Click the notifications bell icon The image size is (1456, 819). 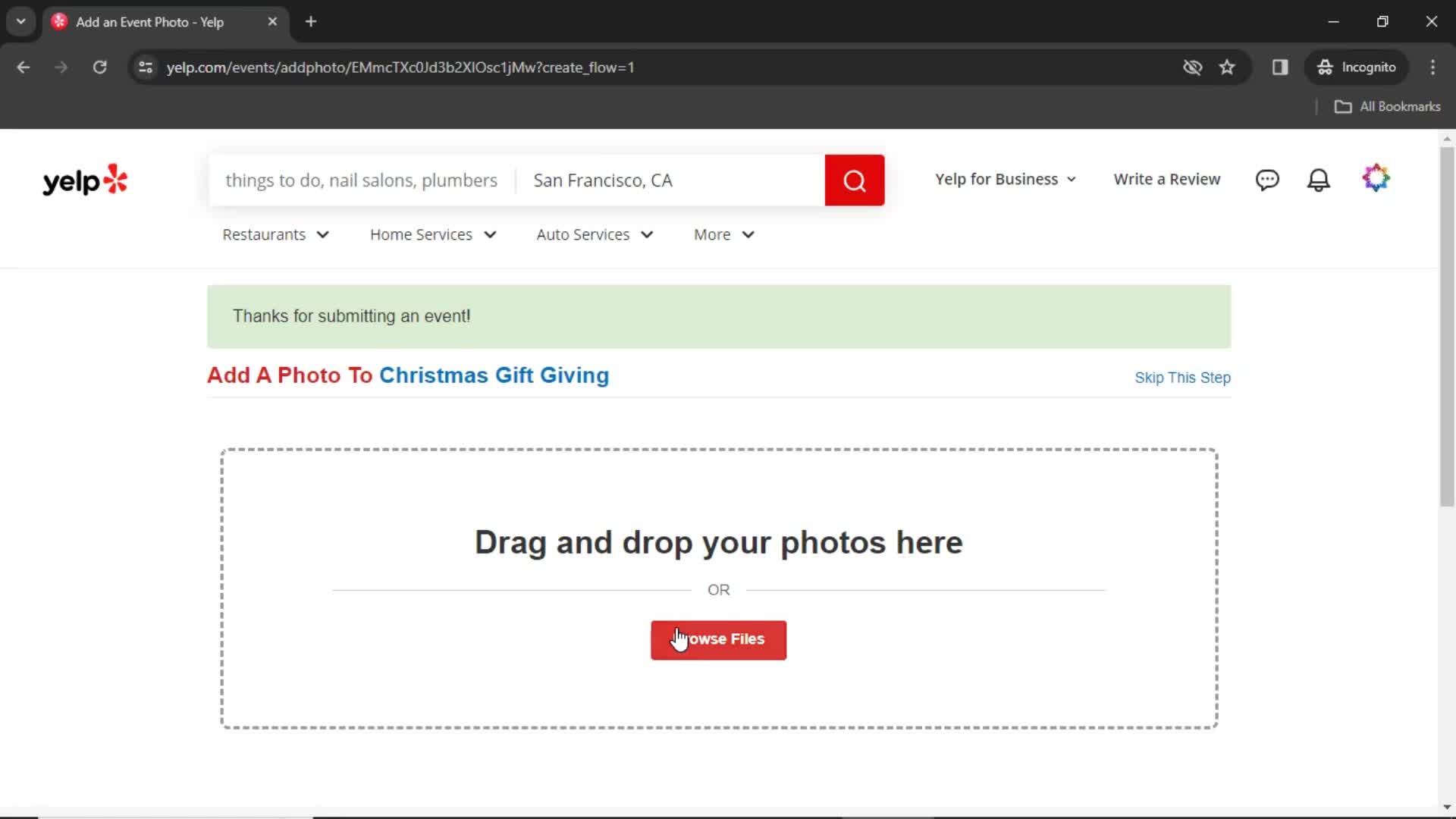pyautogui.click(x=1320, y=179)
